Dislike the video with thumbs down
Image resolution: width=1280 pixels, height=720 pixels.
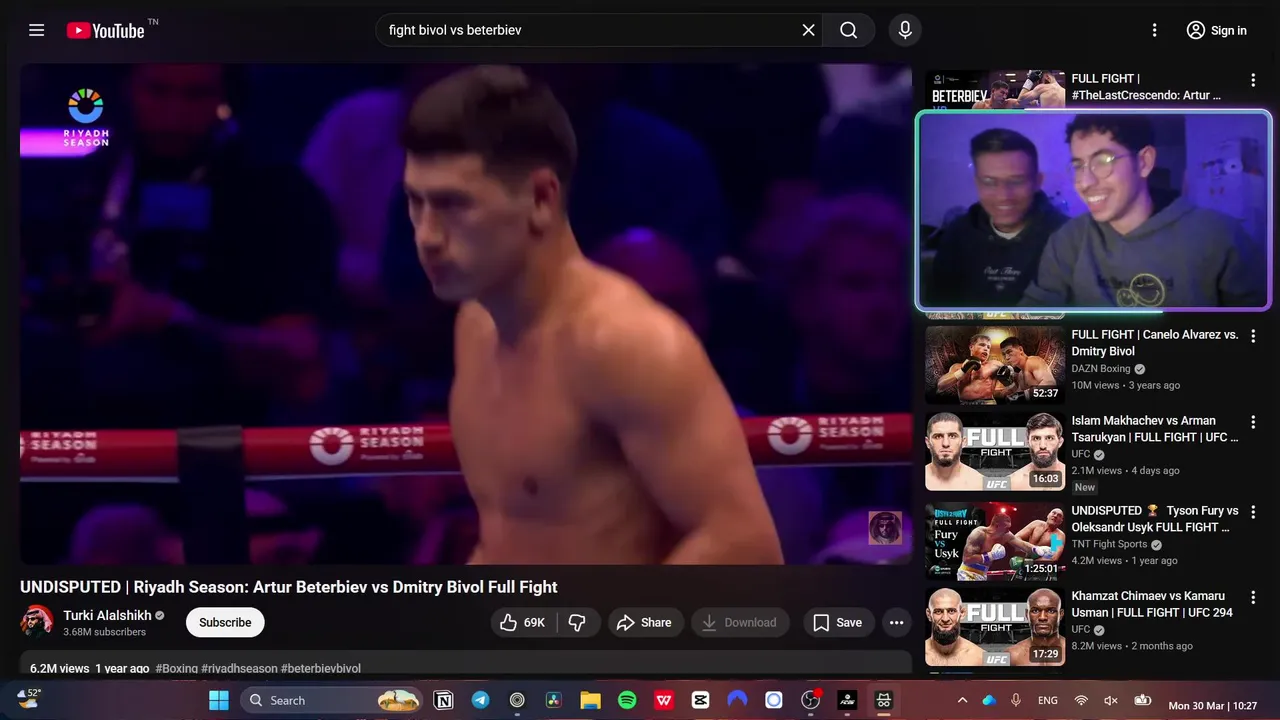(578, 623)
